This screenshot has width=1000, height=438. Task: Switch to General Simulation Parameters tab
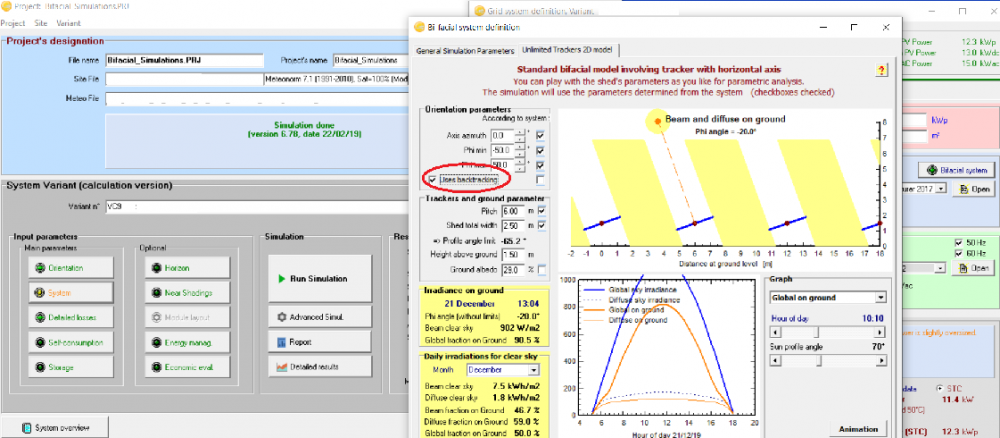point(464,49)
